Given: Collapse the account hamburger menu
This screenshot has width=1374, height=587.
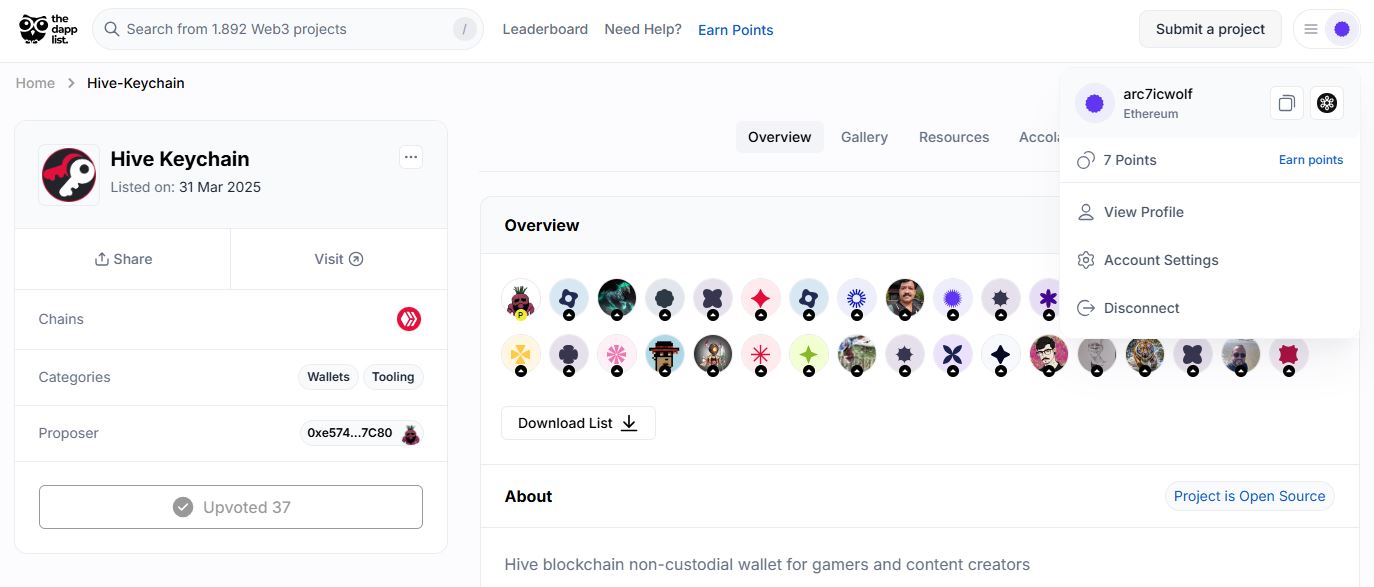Looking at the screenshot, I should coord(1311,29).
